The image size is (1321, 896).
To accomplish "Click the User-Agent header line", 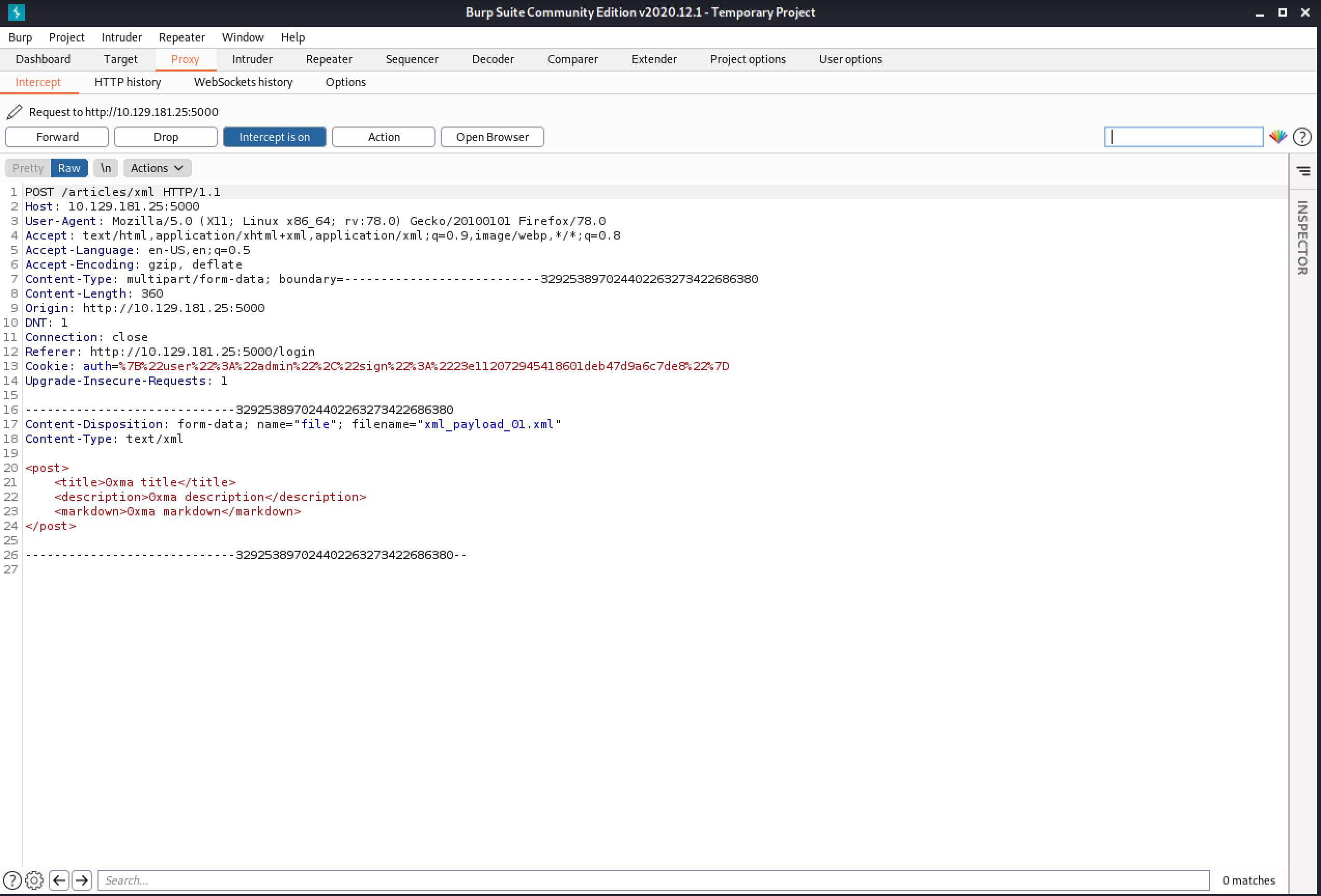I will (315, 220).
